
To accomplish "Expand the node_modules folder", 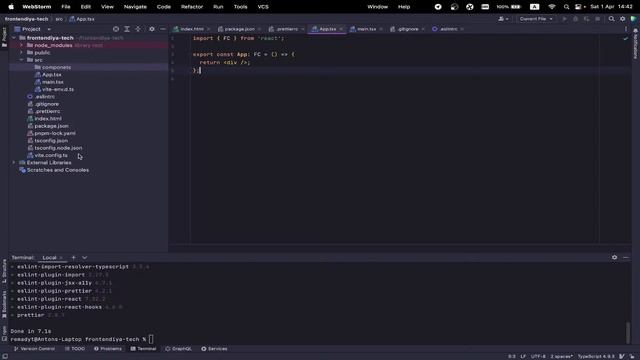I will 21,45.
